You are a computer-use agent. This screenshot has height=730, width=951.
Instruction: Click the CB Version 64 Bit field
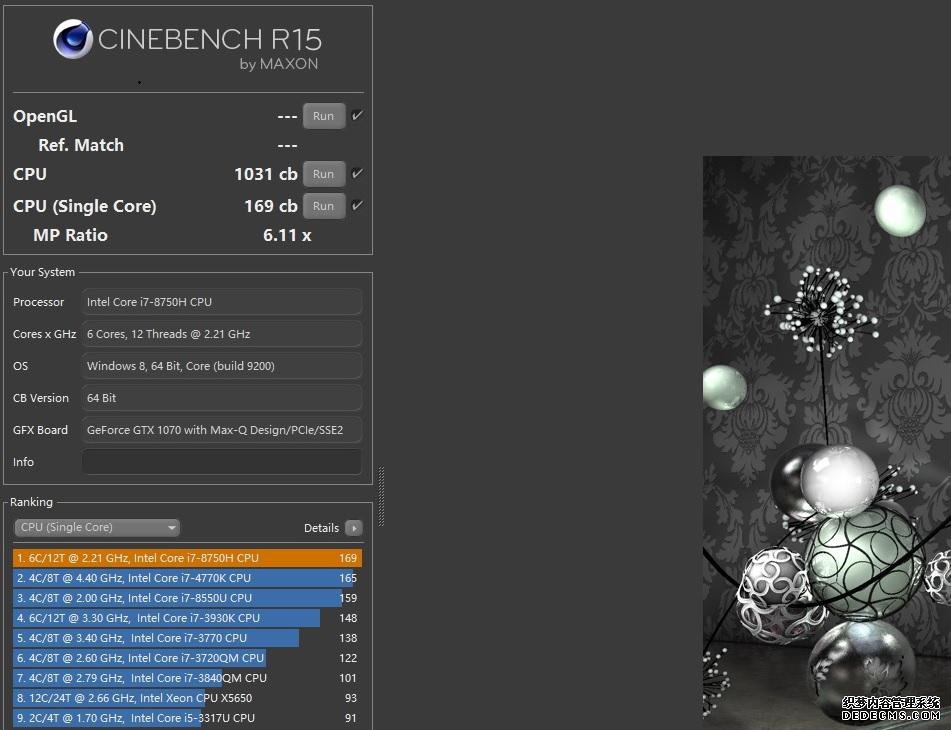pyautogui.click(x=222, y=398)
